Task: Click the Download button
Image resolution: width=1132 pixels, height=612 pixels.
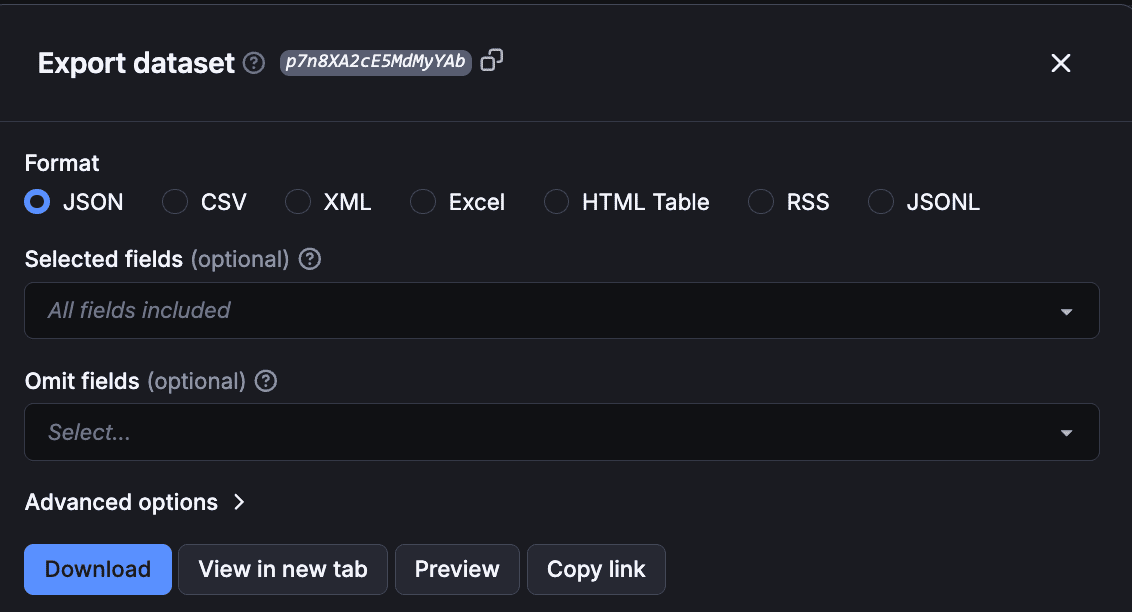Action: pos(97,569)
